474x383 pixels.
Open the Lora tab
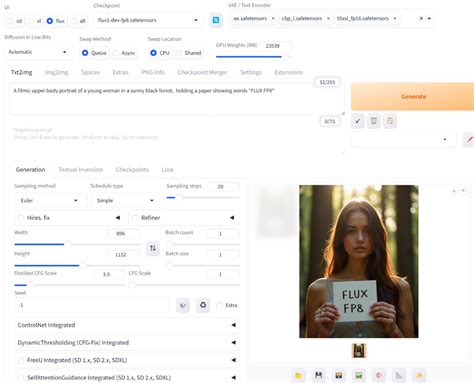tap(167, 170)
